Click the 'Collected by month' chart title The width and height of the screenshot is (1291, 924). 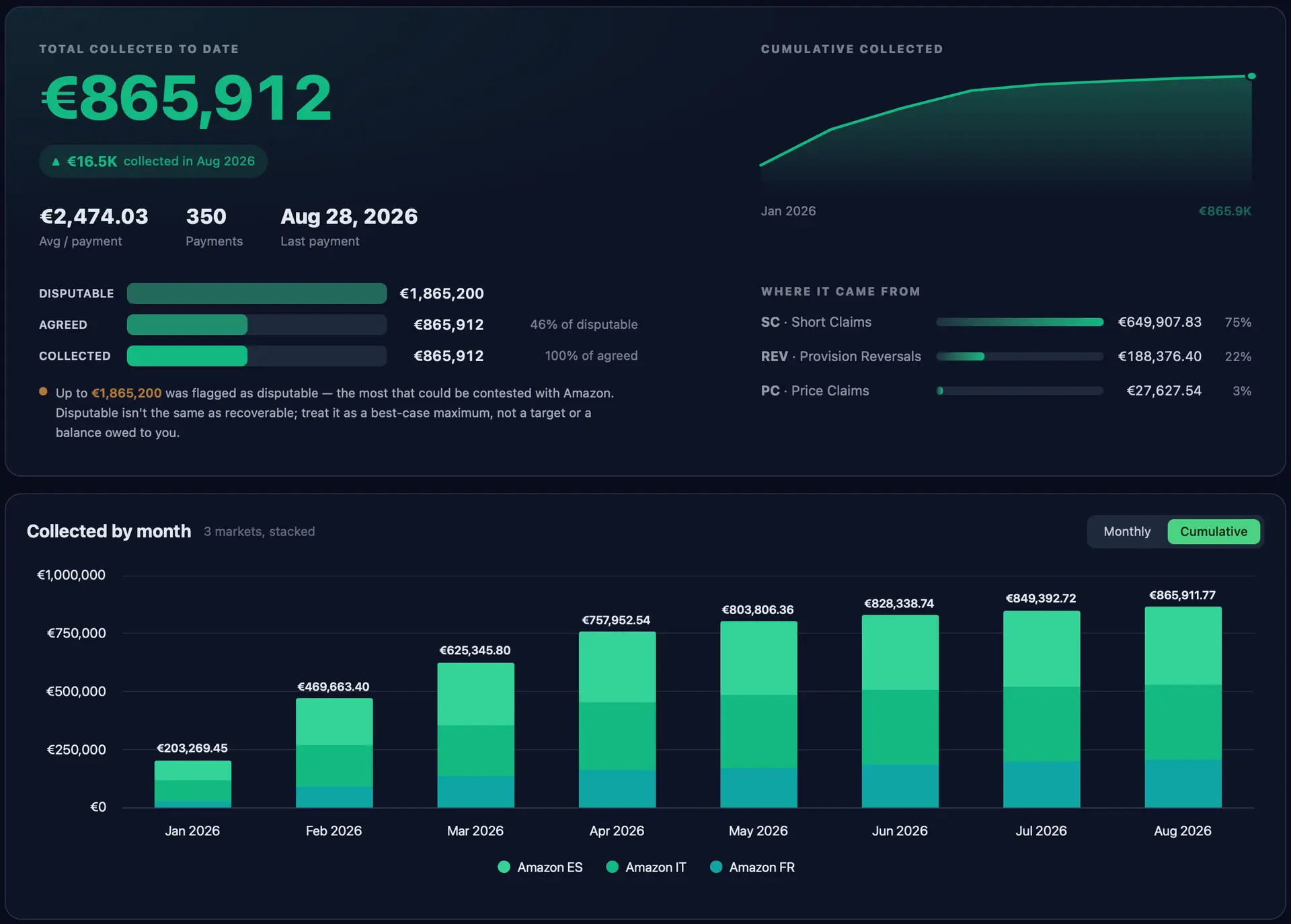(109, 531)
